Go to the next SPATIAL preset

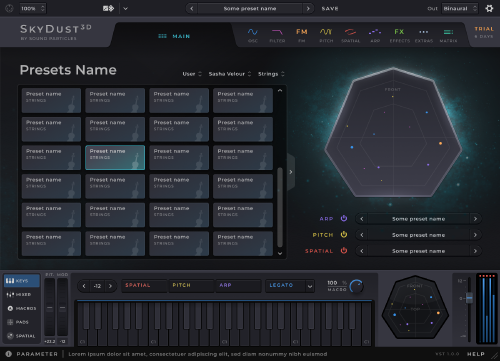point(475,251)
